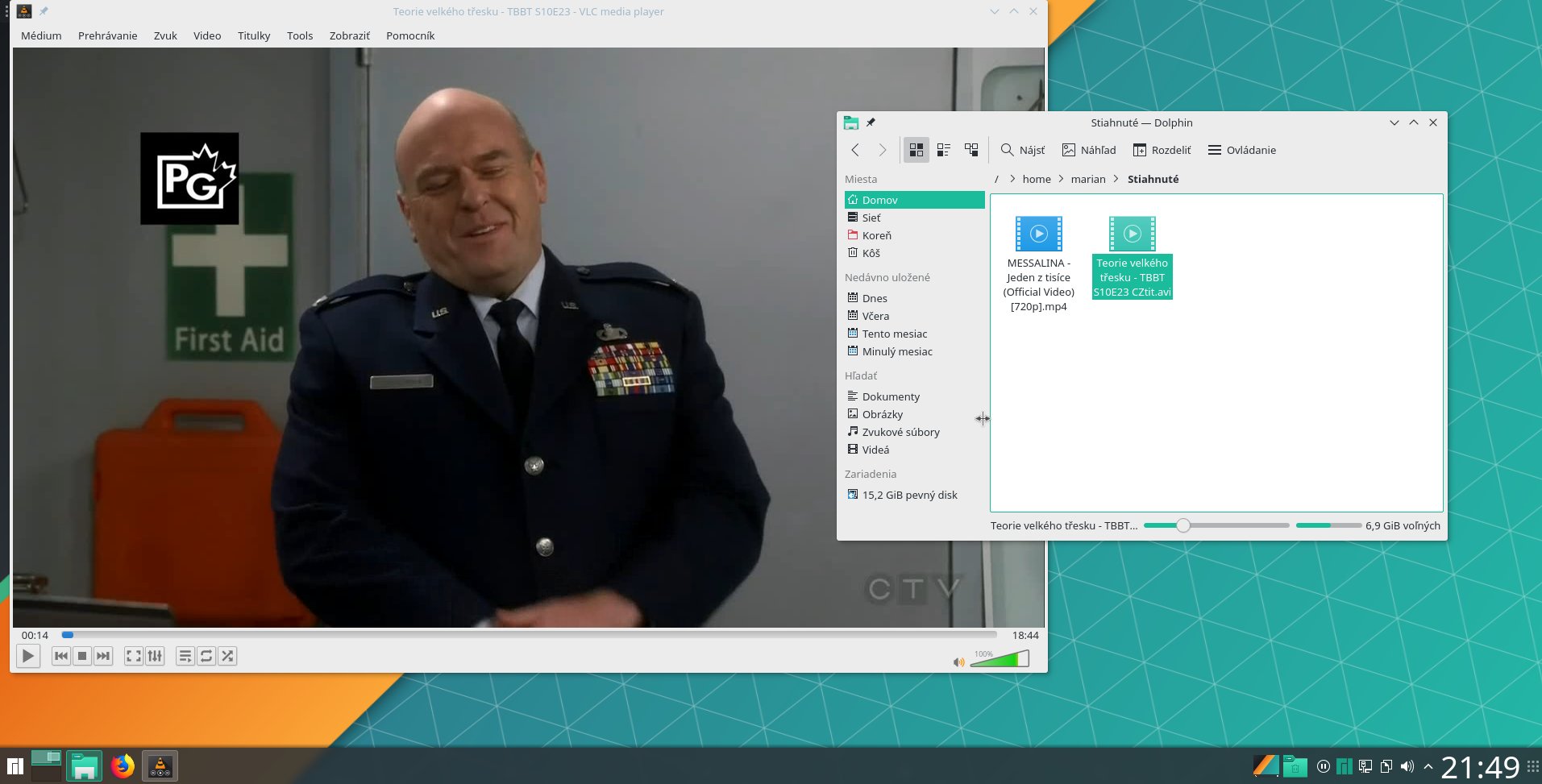Show the VLC playlist
Image resolution: width=1542 pixels, height=784 pixels.
tap(185, 656)
